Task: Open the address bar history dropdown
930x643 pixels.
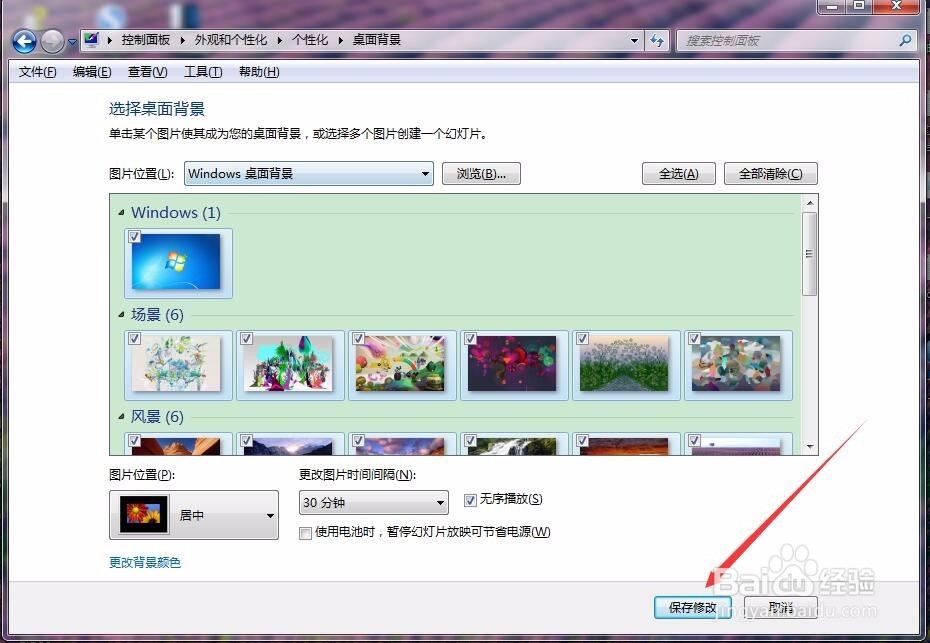Action: click(635, 40)
